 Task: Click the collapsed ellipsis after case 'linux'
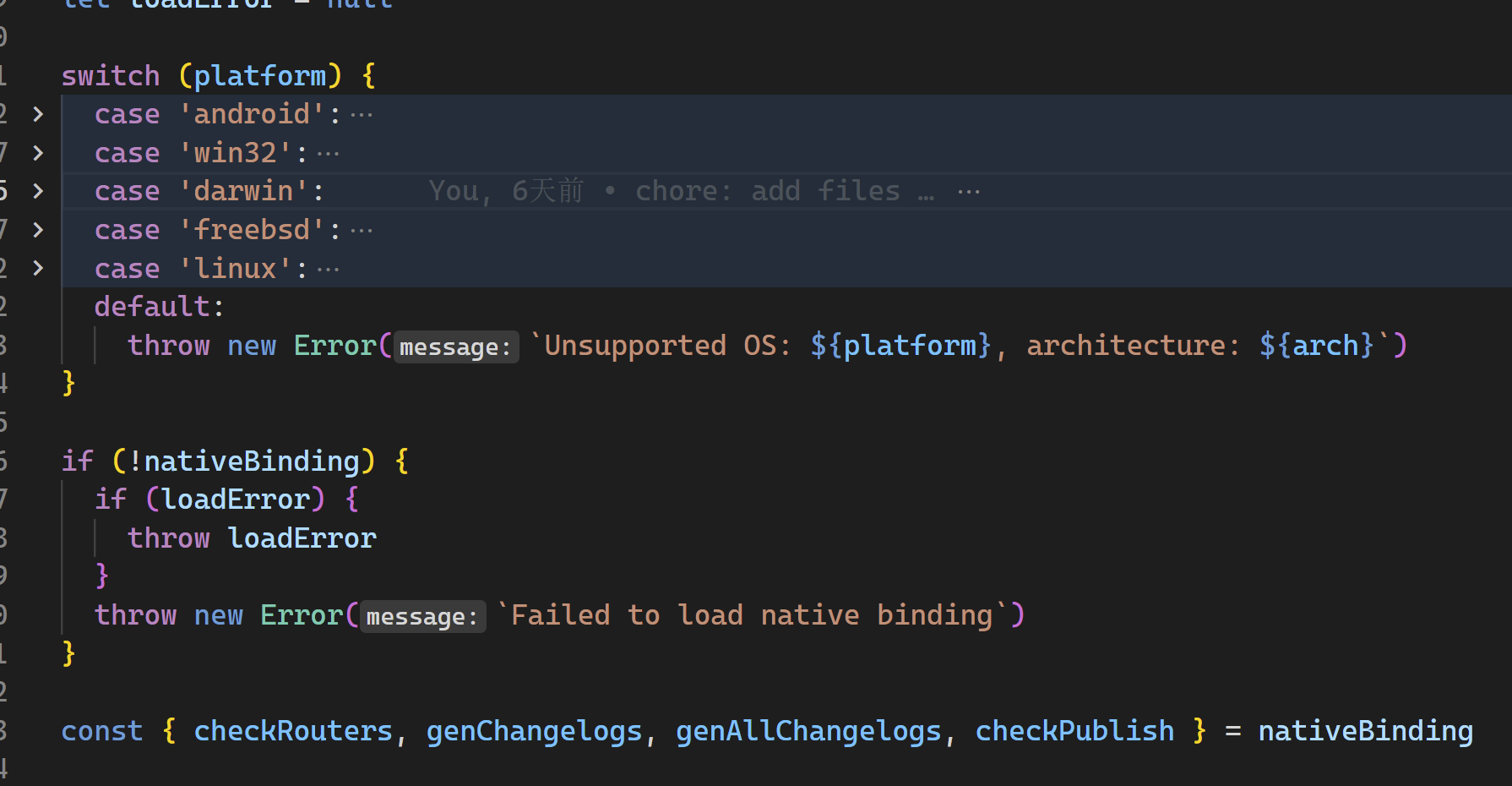pyautogui.click(x=328, y=270)
